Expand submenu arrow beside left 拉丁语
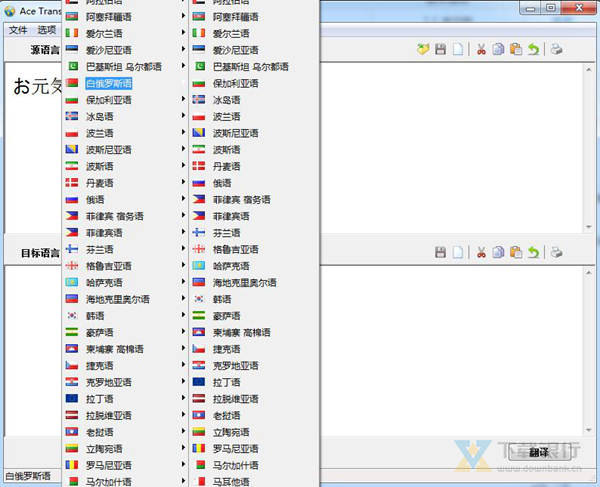This screenshot has height=487, width=600. pyautogui.click(x=183, y=398)
